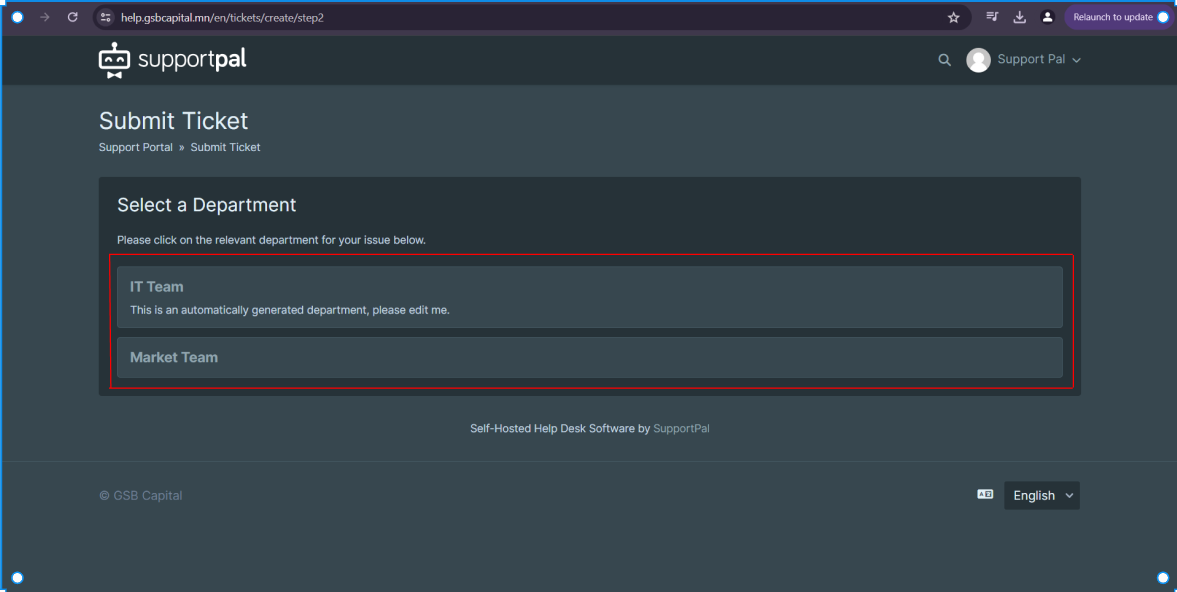Focus the browser address bar URL
Screen dimensions: 1177x592
(x=222, y=17)
